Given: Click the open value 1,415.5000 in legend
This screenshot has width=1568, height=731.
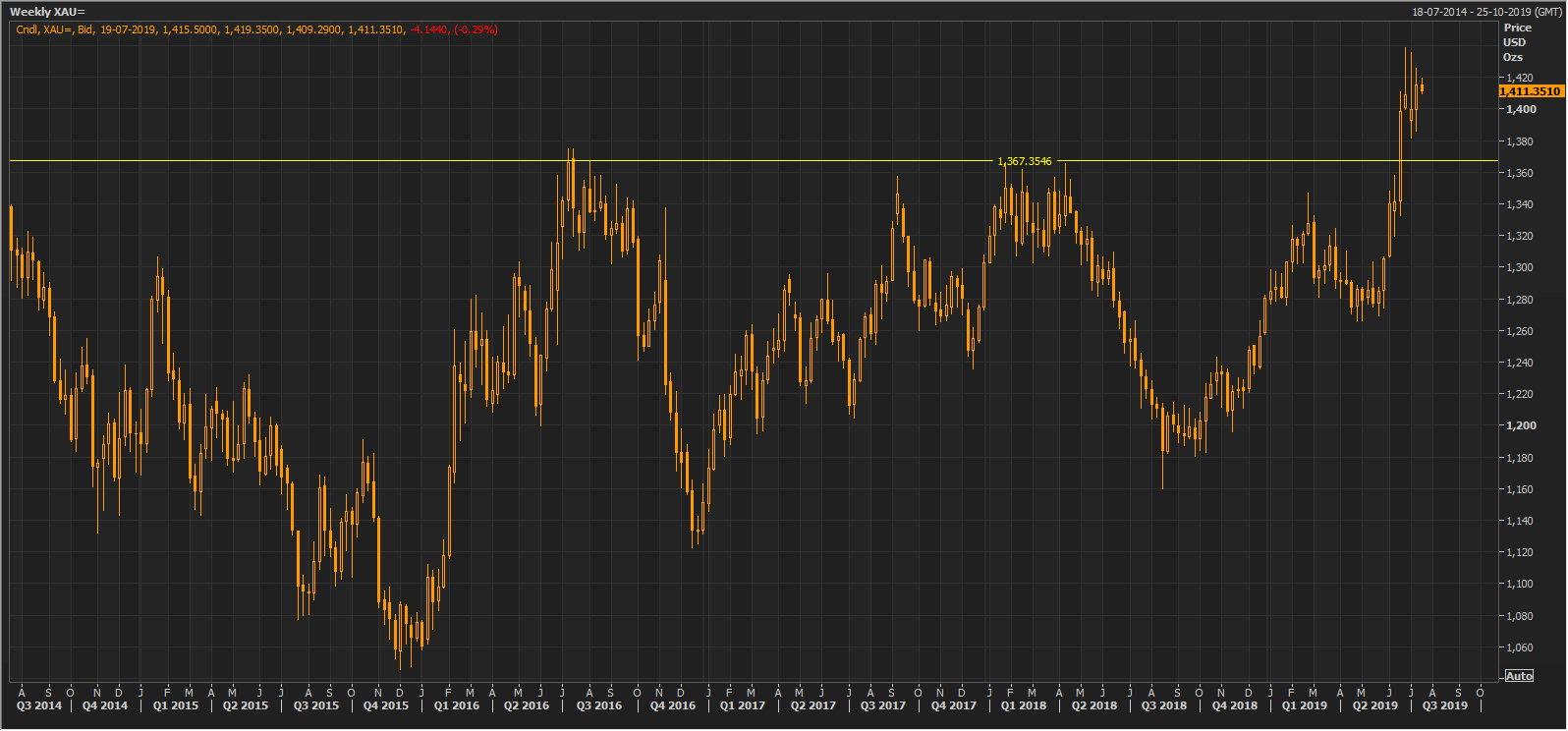Looking at the screenshot, I should (x=191, y=29).
